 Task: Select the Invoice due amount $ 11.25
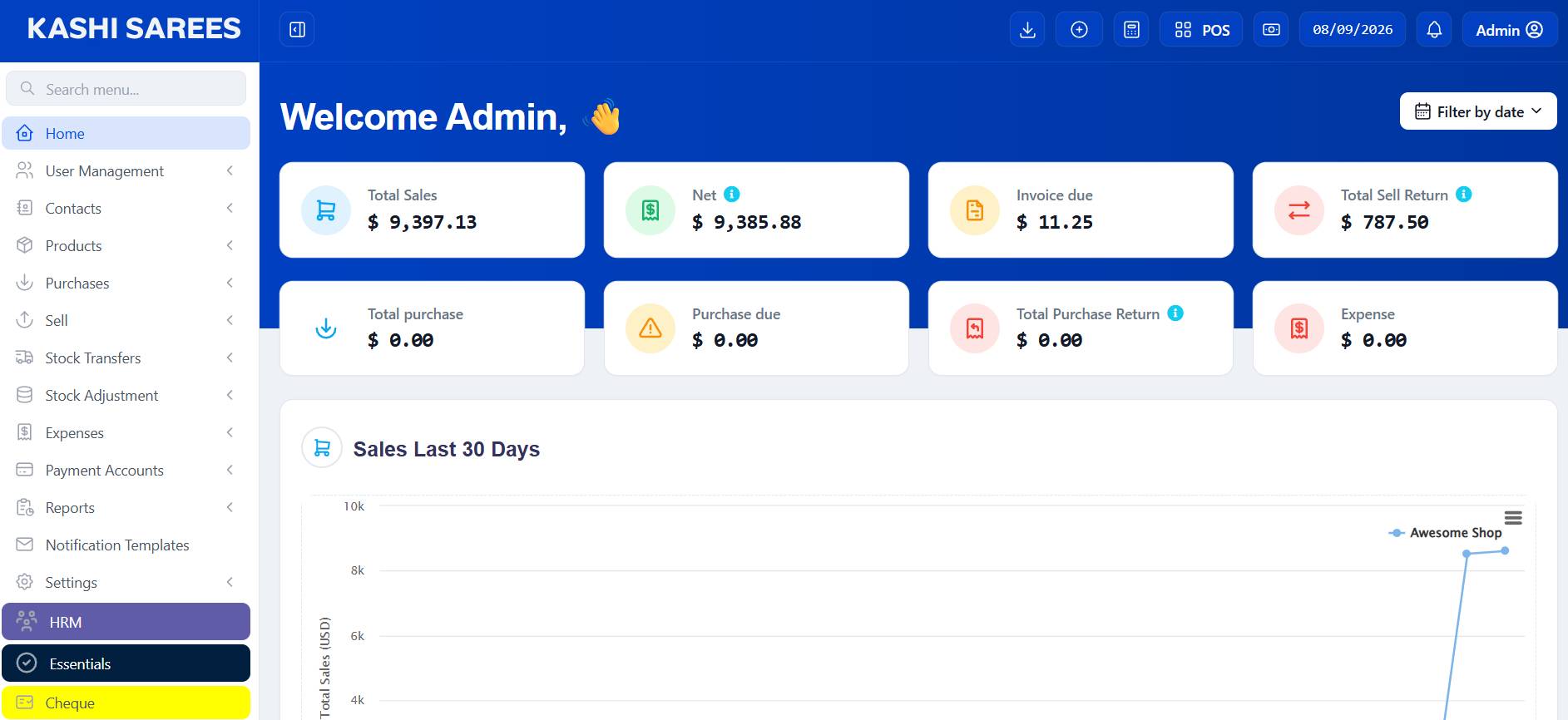coord(1055,222)
